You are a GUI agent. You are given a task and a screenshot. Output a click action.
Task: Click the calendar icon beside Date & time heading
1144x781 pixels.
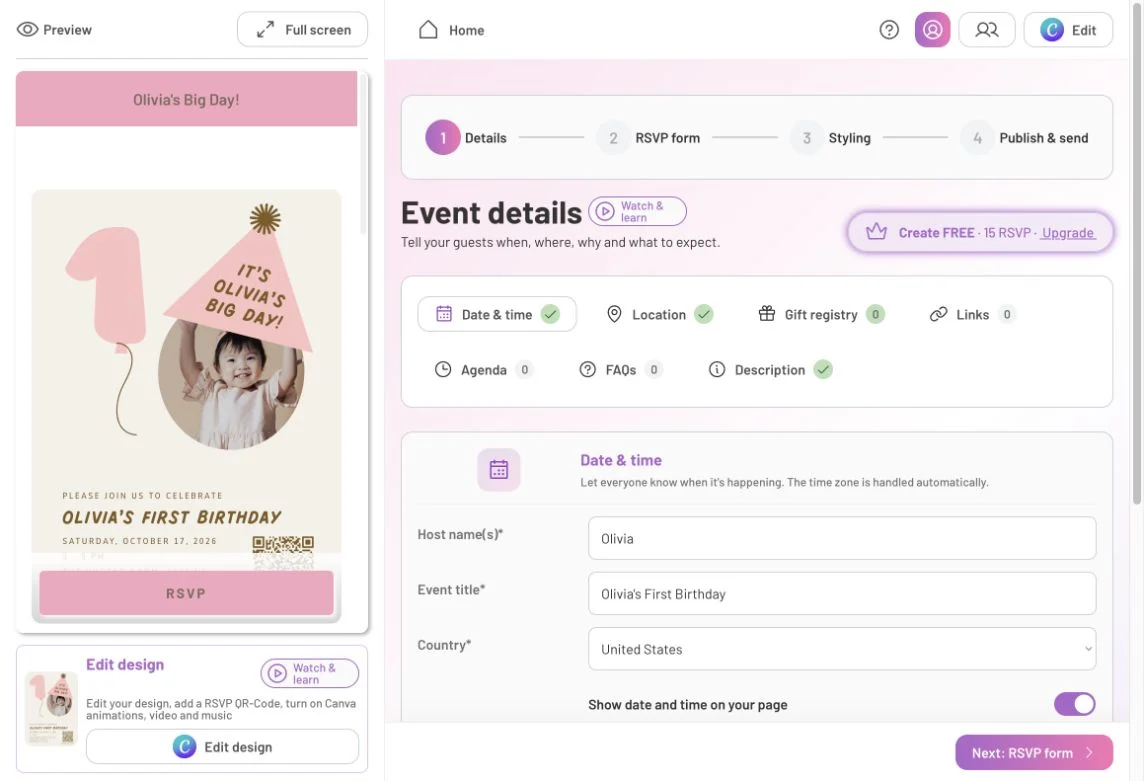click(498, 469)
